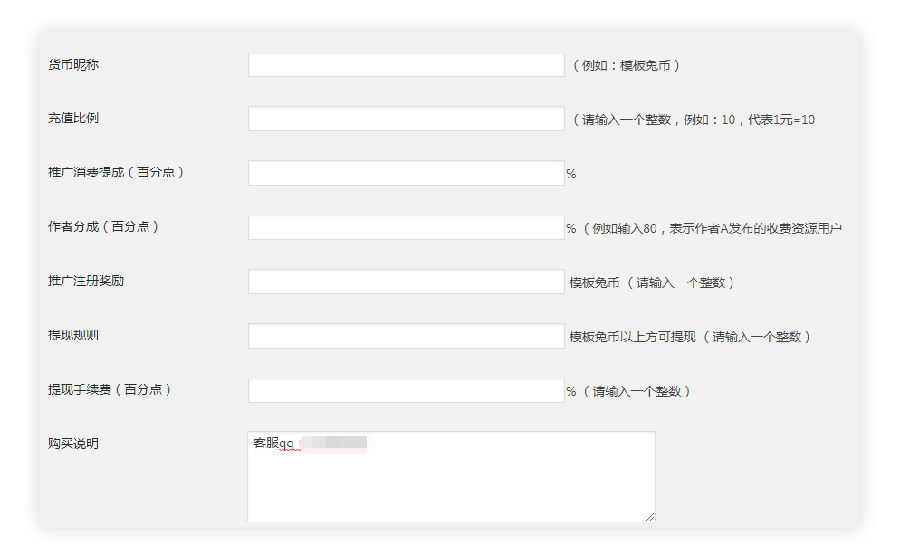Click the 推广消费提成（百分点）label
The image size is (900, 560).
click(116, 172)
